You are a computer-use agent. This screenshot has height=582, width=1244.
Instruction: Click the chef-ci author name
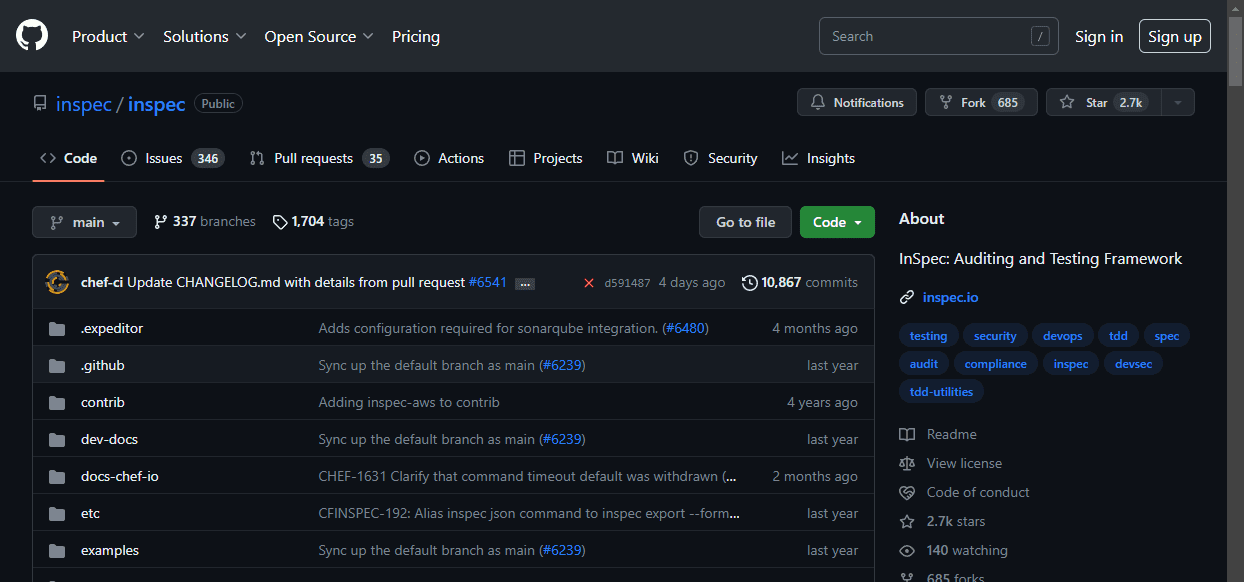[x=102, y=282]
